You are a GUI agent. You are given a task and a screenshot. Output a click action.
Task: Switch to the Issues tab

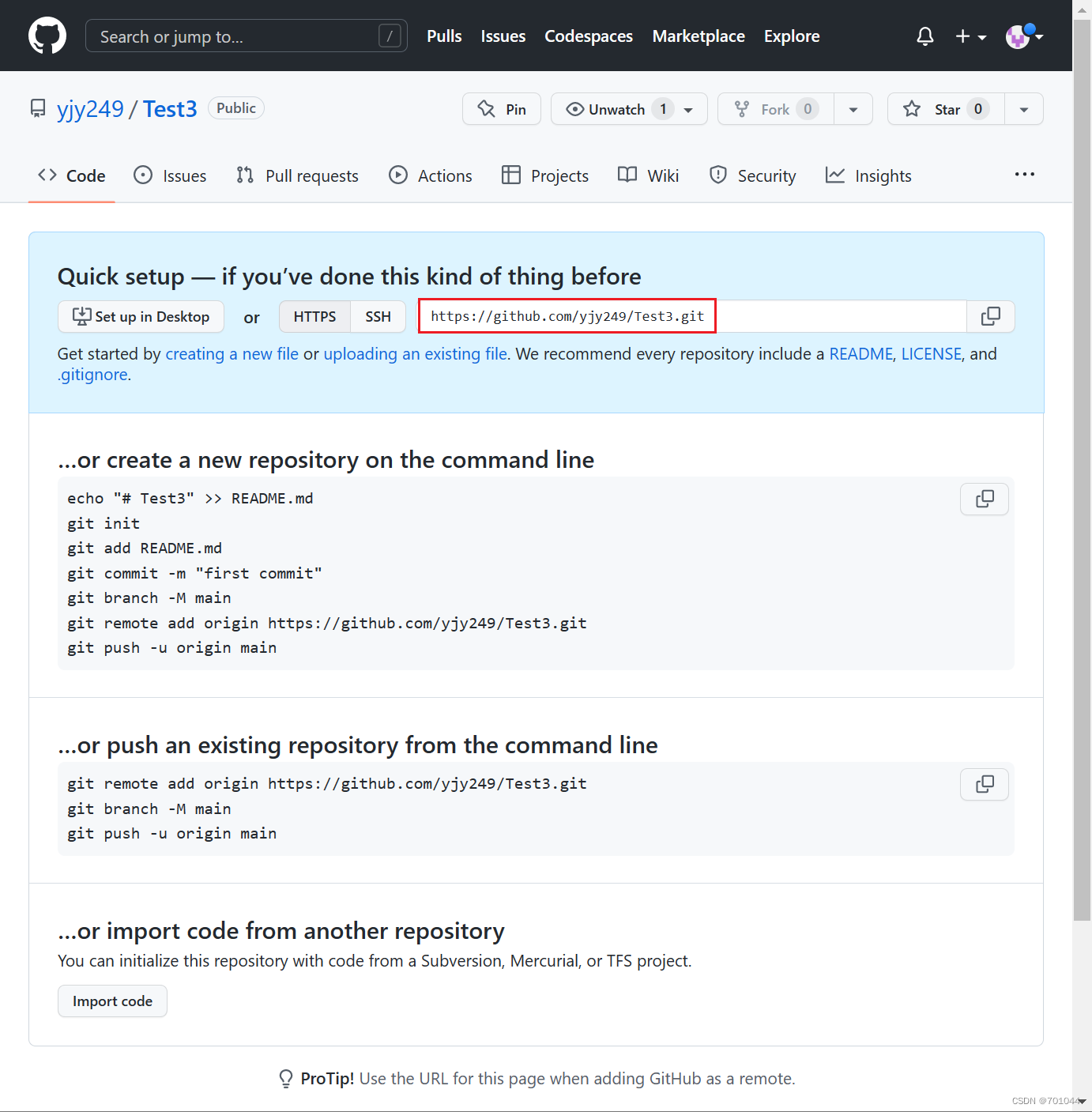[x=170, y=175]
